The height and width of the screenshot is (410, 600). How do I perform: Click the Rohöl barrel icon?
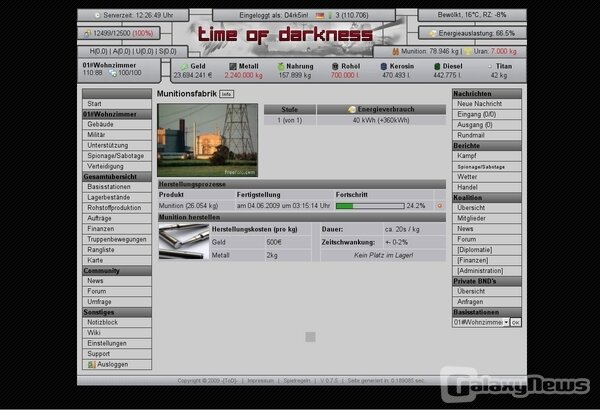[x=335, y=66]
